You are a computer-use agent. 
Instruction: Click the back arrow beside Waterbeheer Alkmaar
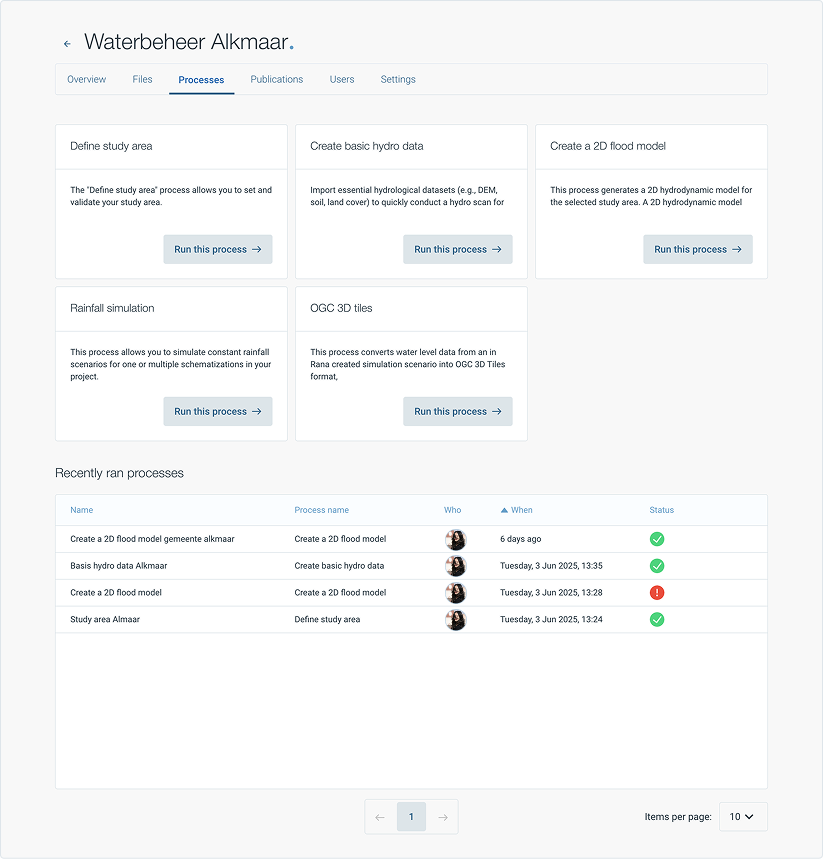[x=67, y=44]
